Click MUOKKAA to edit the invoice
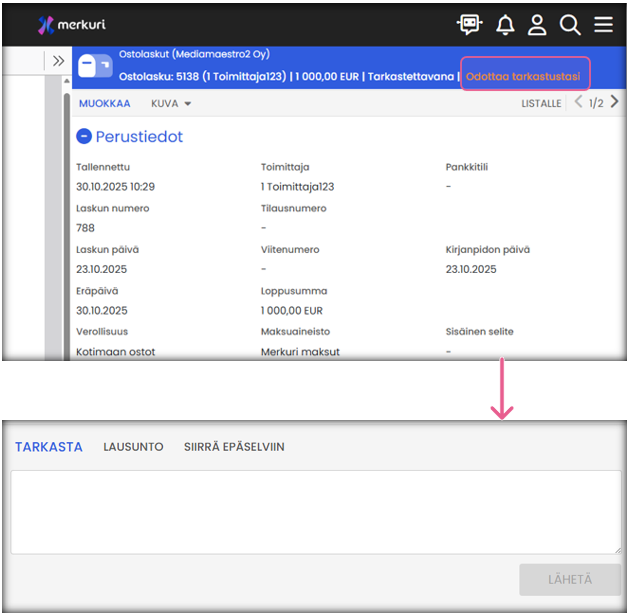Screen dimensions: 628x613 105,103
